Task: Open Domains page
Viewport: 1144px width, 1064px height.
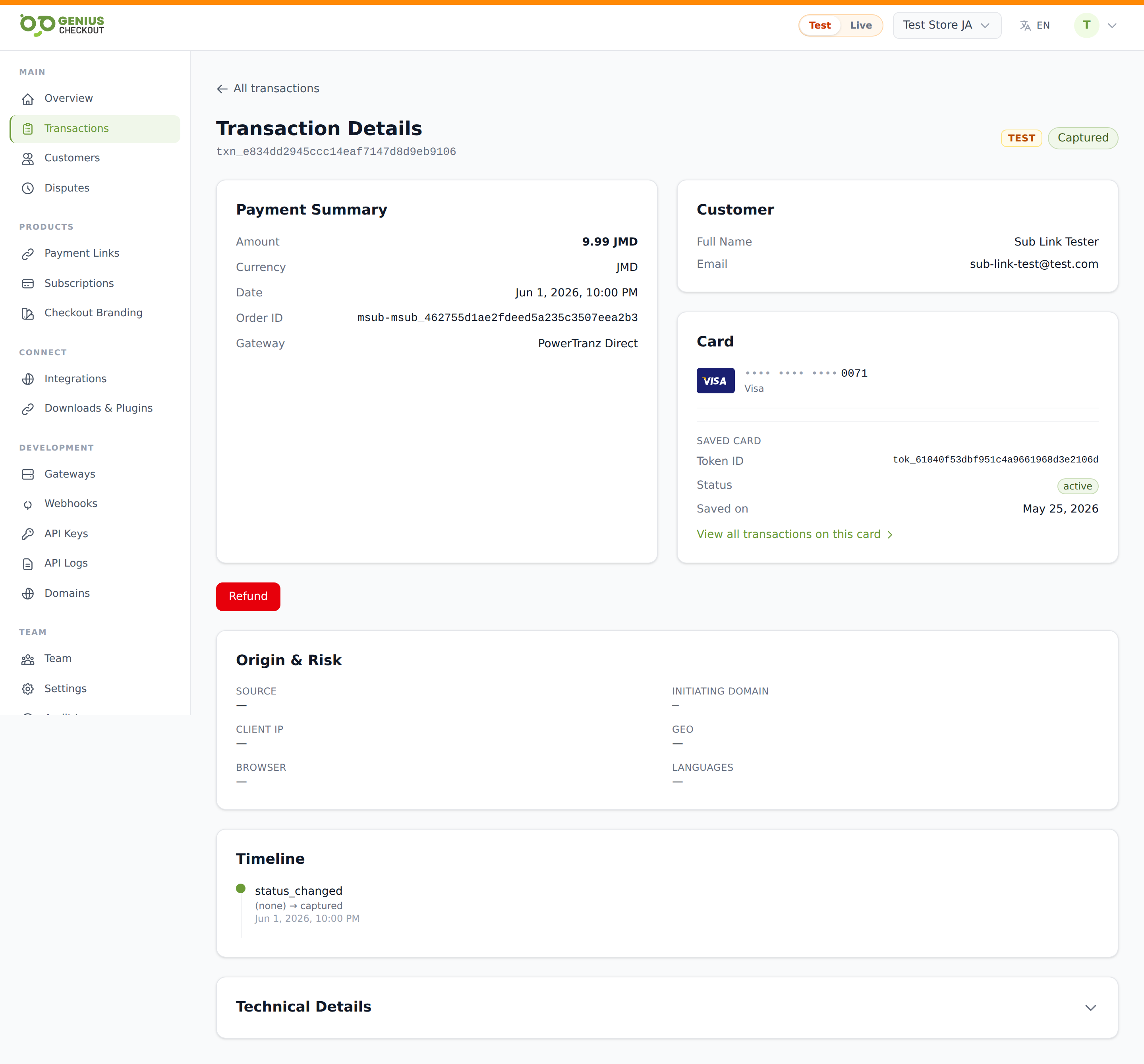Action: pos(95,593)
